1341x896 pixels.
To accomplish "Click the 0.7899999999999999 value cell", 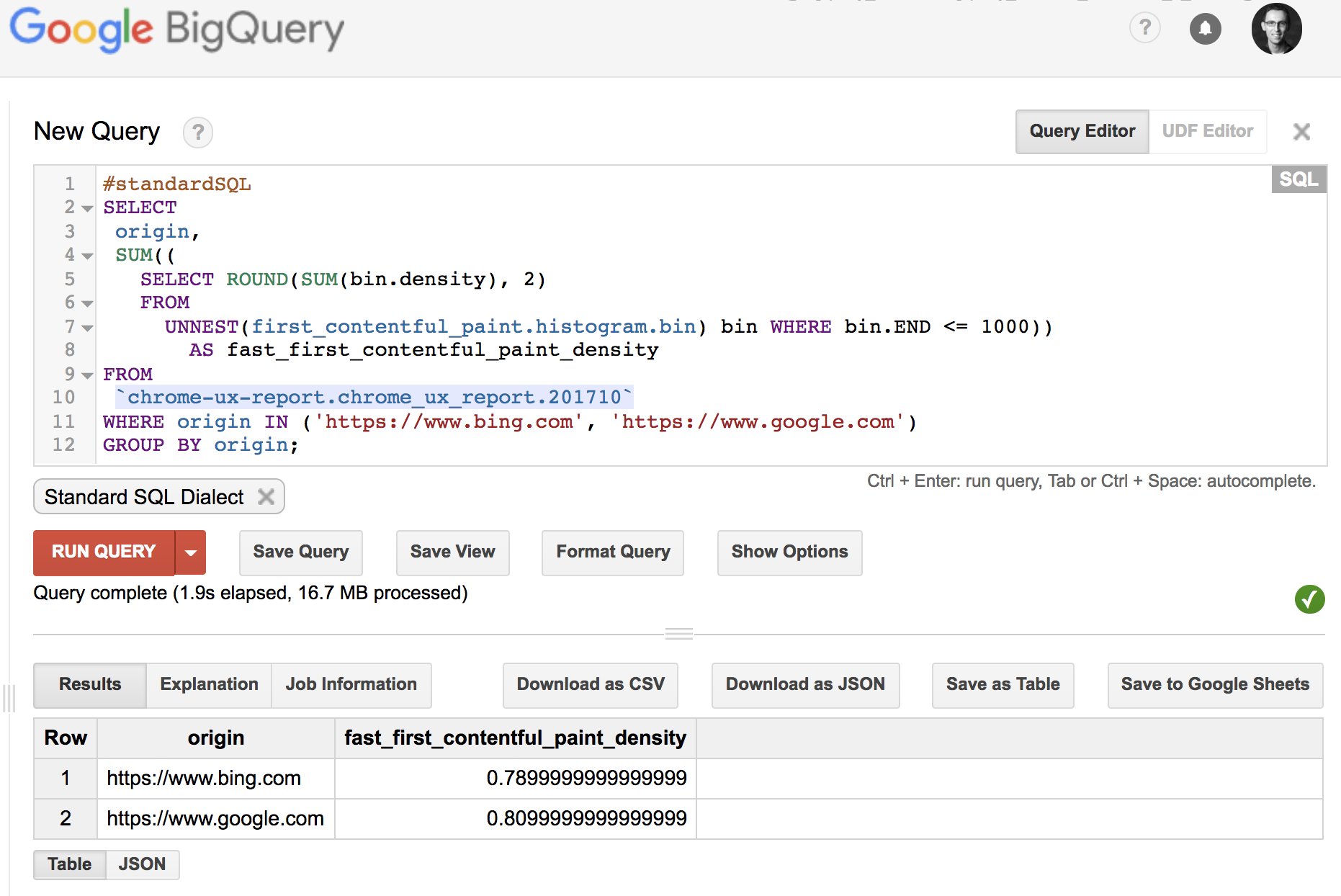I will point(516,779).
